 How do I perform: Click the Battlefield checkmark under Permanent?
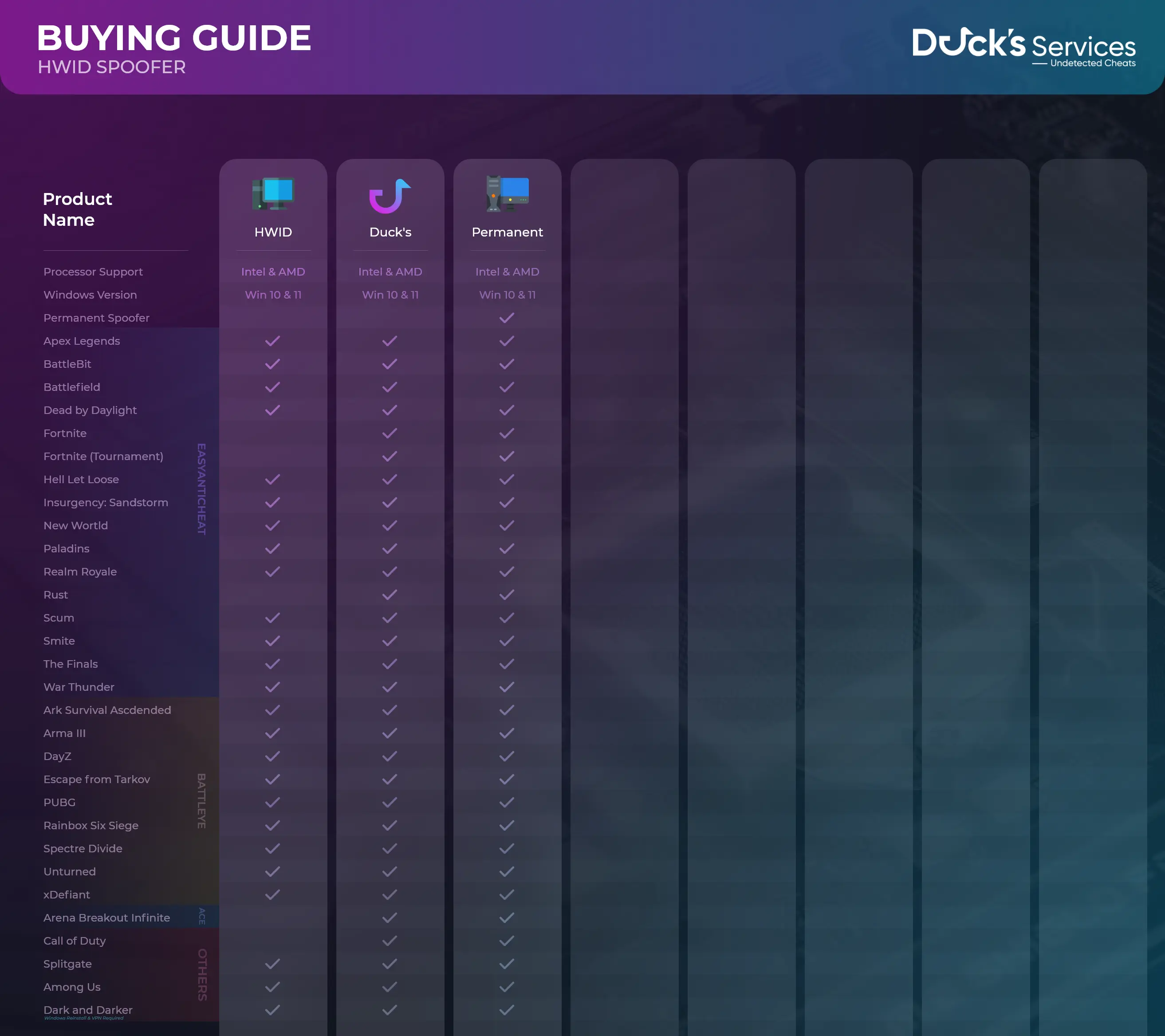507,387
